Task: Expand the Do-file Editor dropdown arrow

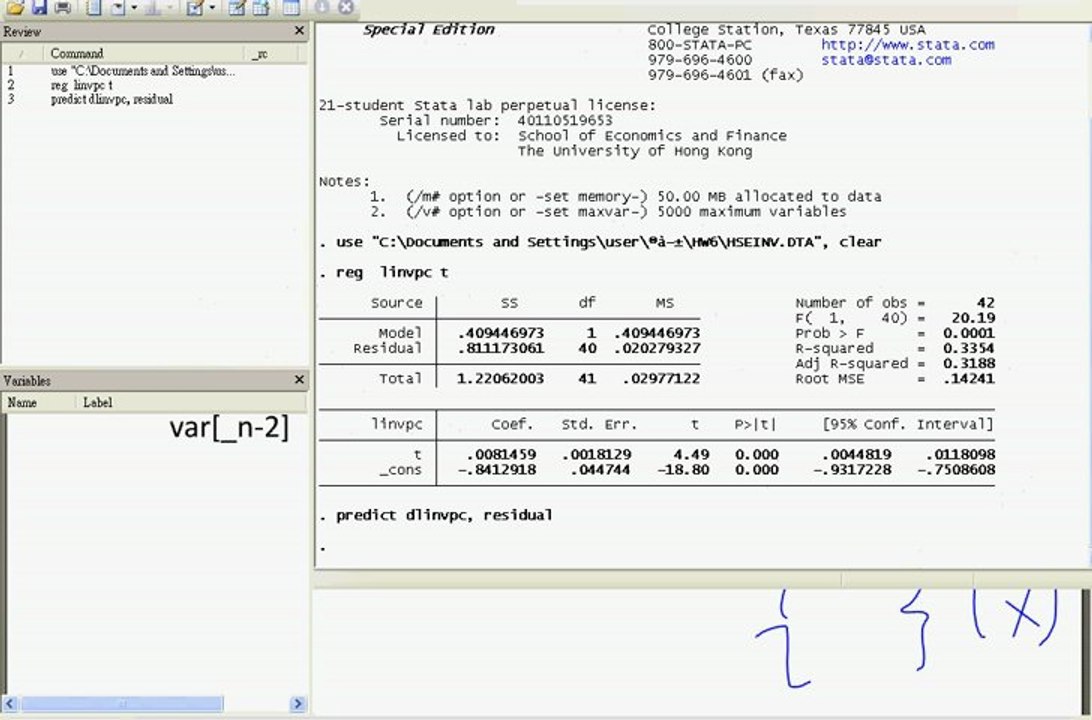Action: pos(212,8)
